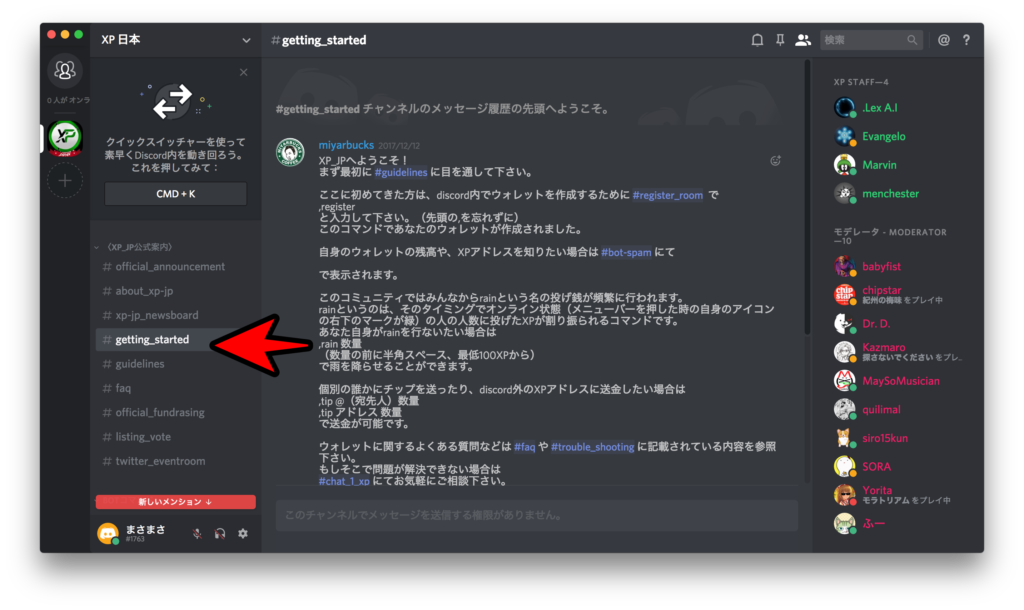Click babyfist's avatar
The width and height of the screenshot is (1024, 610).
(x=844, y=266)
